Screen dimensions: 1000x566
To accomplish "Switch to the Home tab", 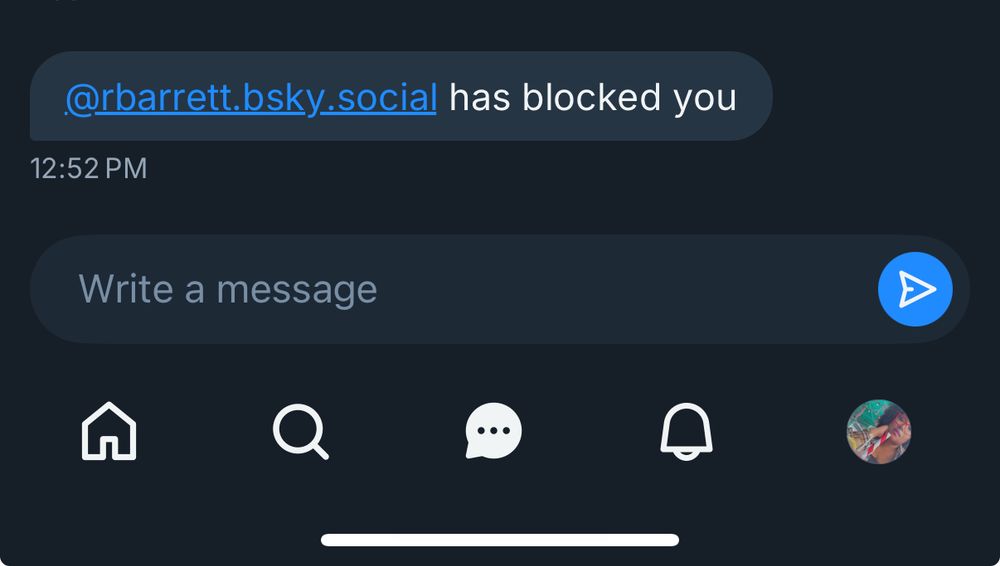I will (x=109, y=431).
